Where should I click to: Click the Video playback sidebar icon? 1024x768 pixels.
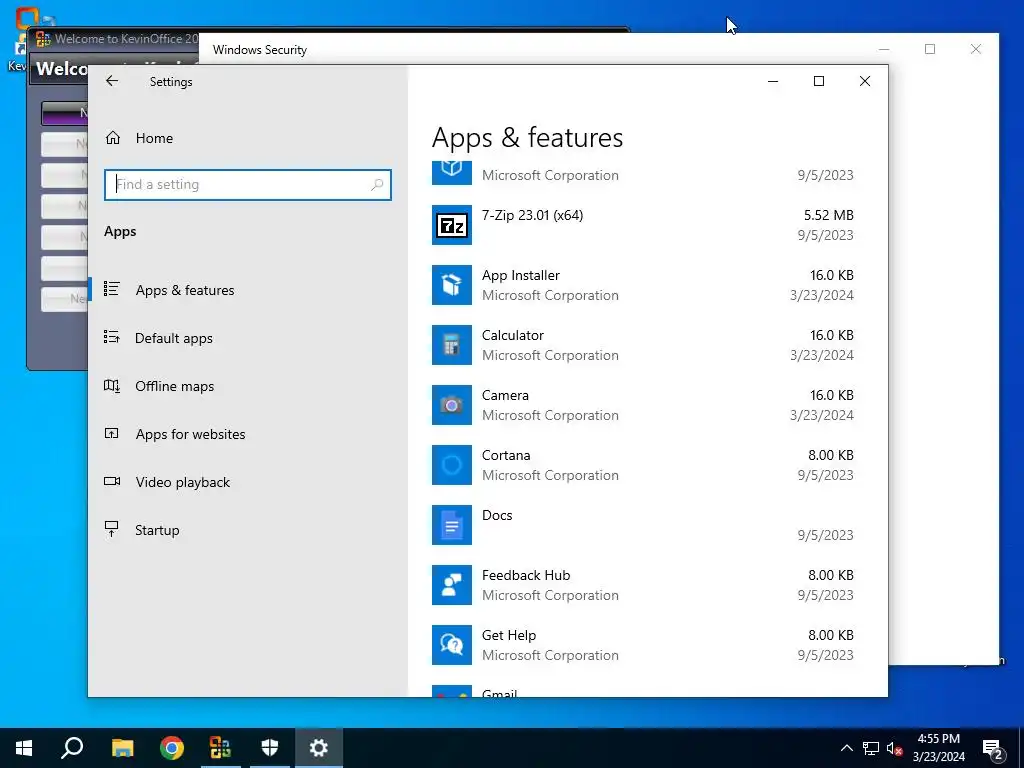112,481
